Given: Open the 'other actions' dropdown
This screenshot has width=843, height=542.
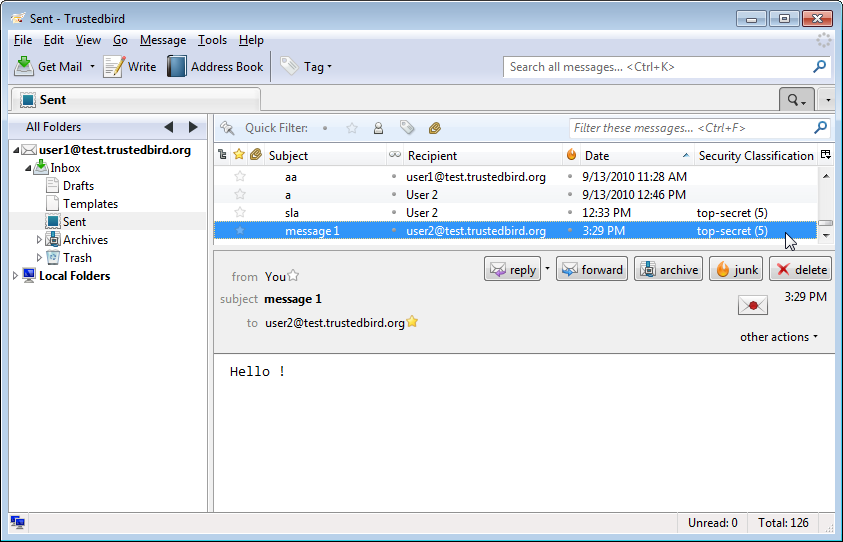Looking at the screenshot, I should [778, 337].
